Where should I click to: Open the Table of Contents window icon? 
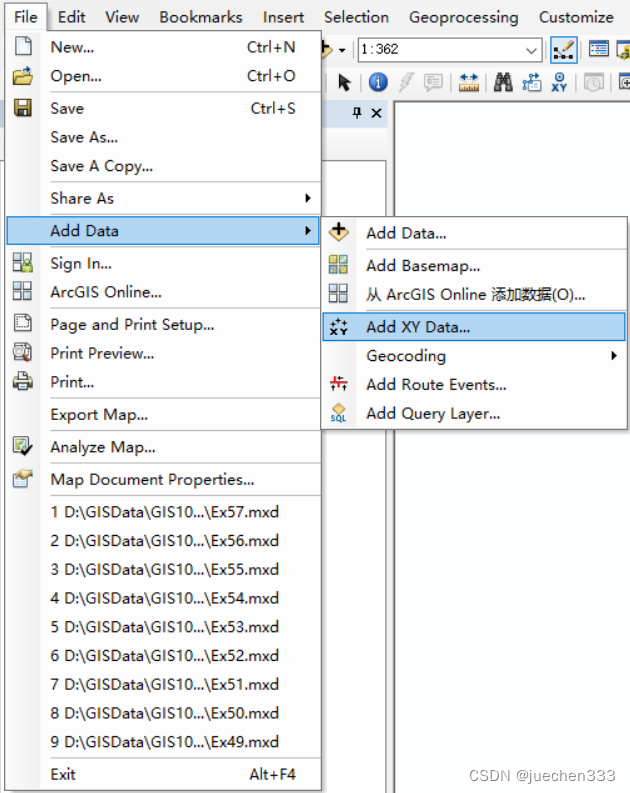[x=599, y=49]
